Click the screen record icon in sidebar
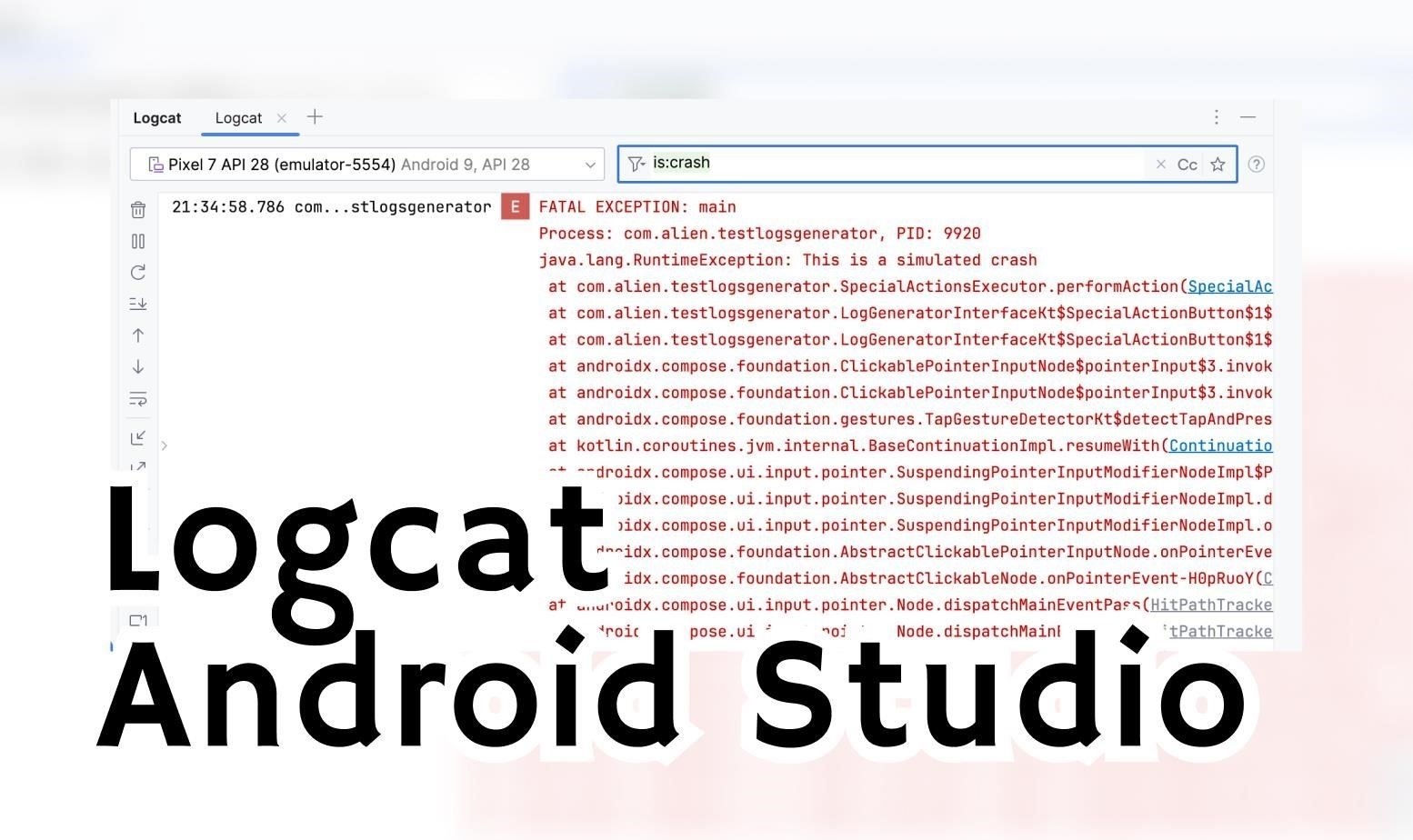The image size is (1413, 840). point(138,621)
